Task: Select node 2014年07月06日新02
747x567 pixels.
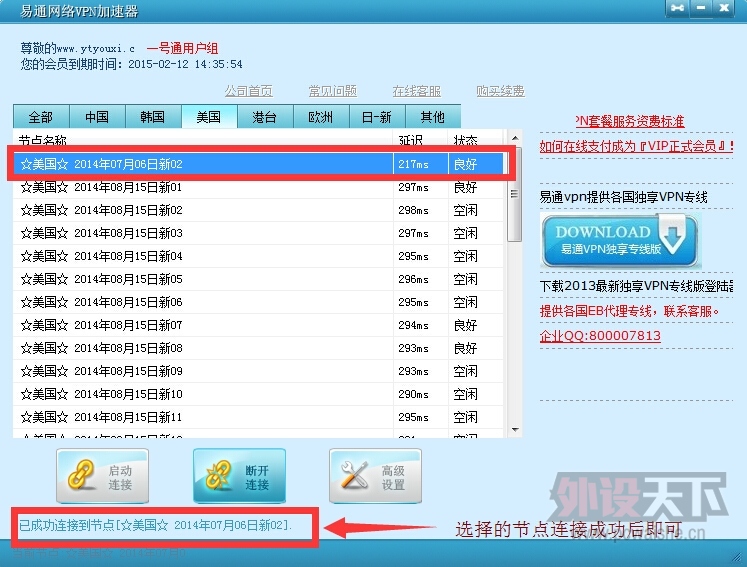Action: 258,164
